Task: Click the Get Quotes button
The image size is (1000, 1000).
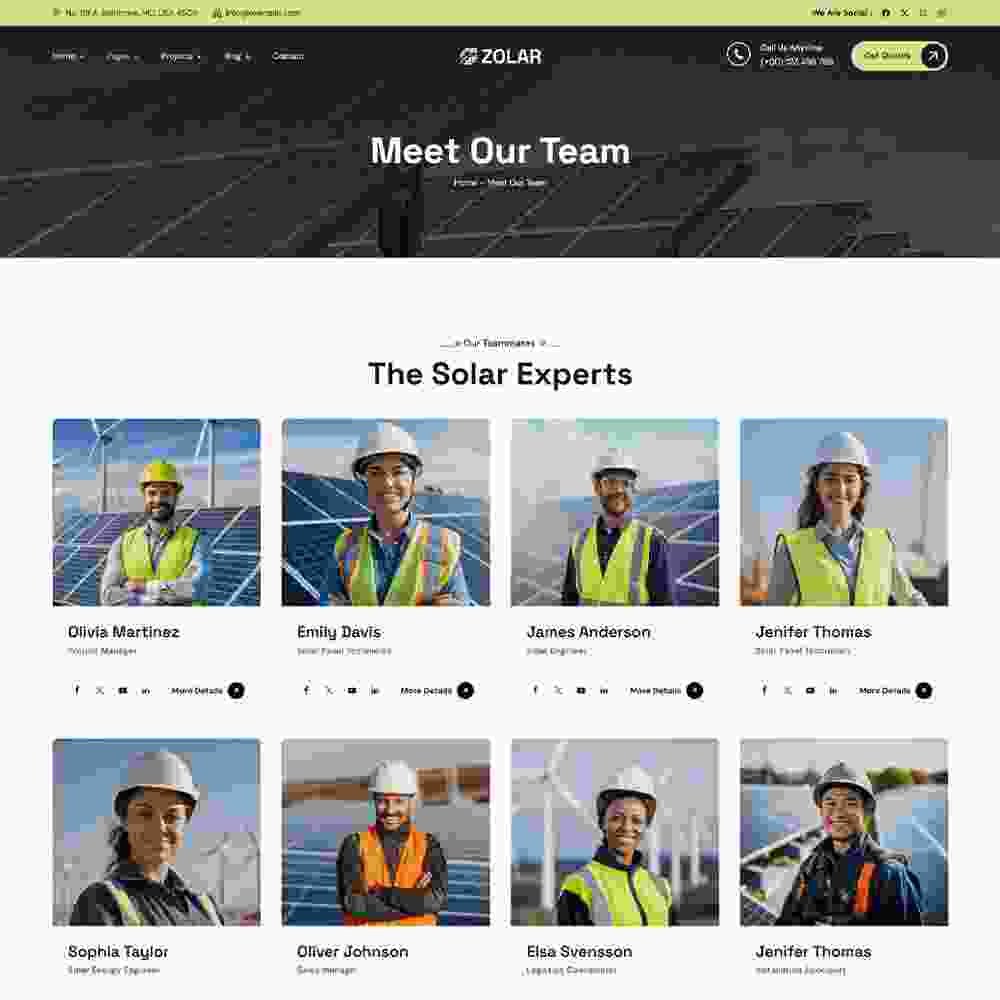Action: coord(899,55)
